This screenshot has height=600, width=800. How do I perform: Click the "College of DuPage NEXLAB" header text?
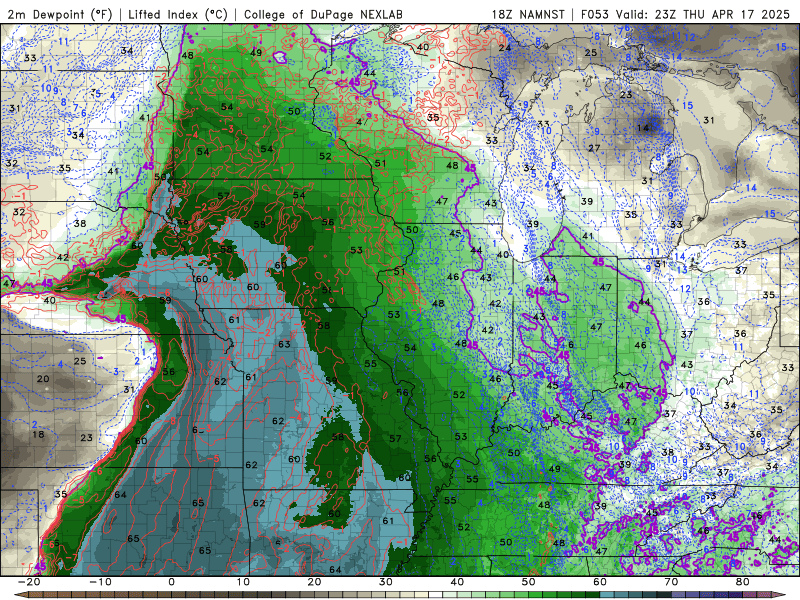pyautogui.click(x=323, y=14)
